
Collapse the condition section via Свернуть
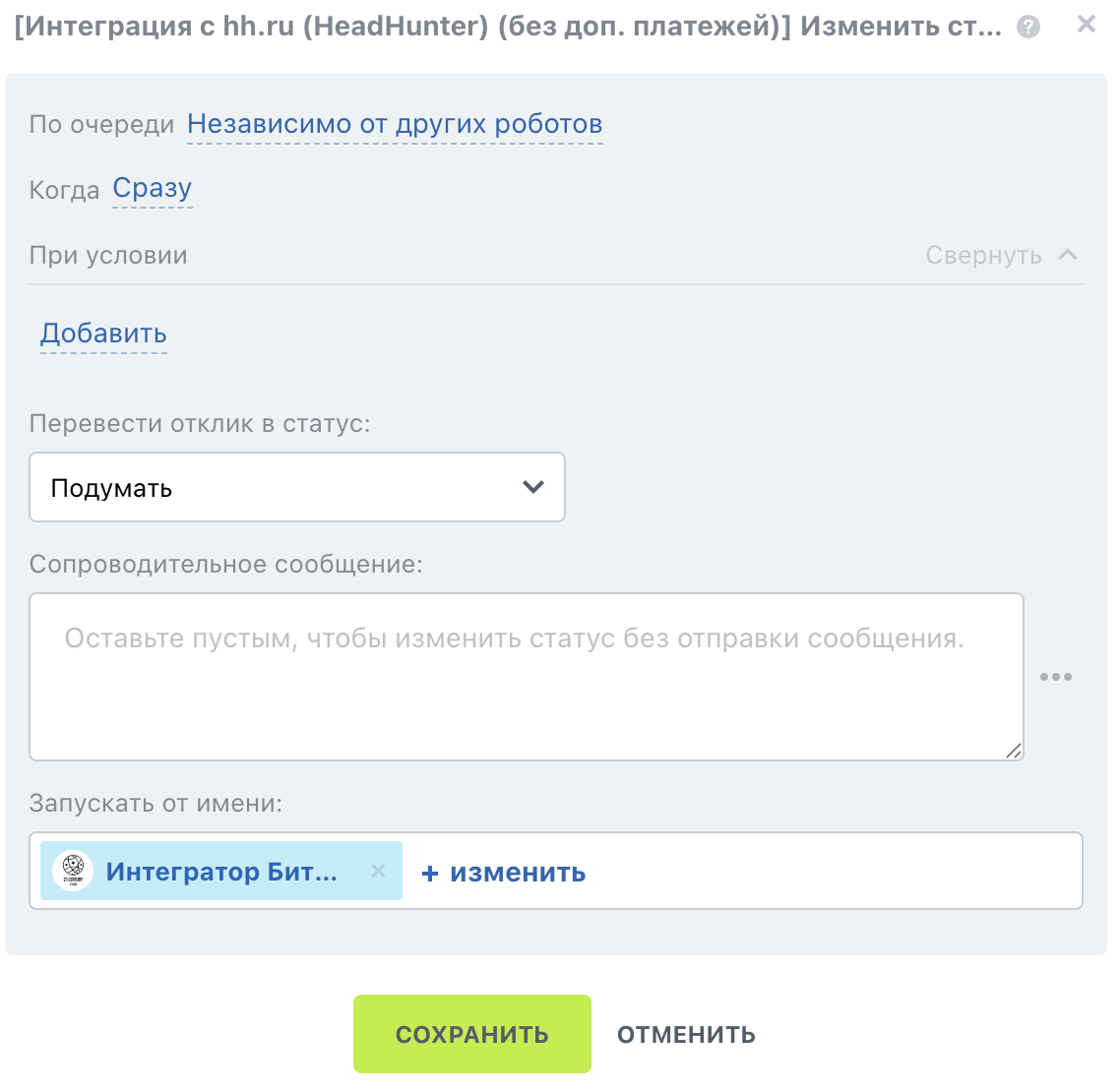tap(983, 255)
